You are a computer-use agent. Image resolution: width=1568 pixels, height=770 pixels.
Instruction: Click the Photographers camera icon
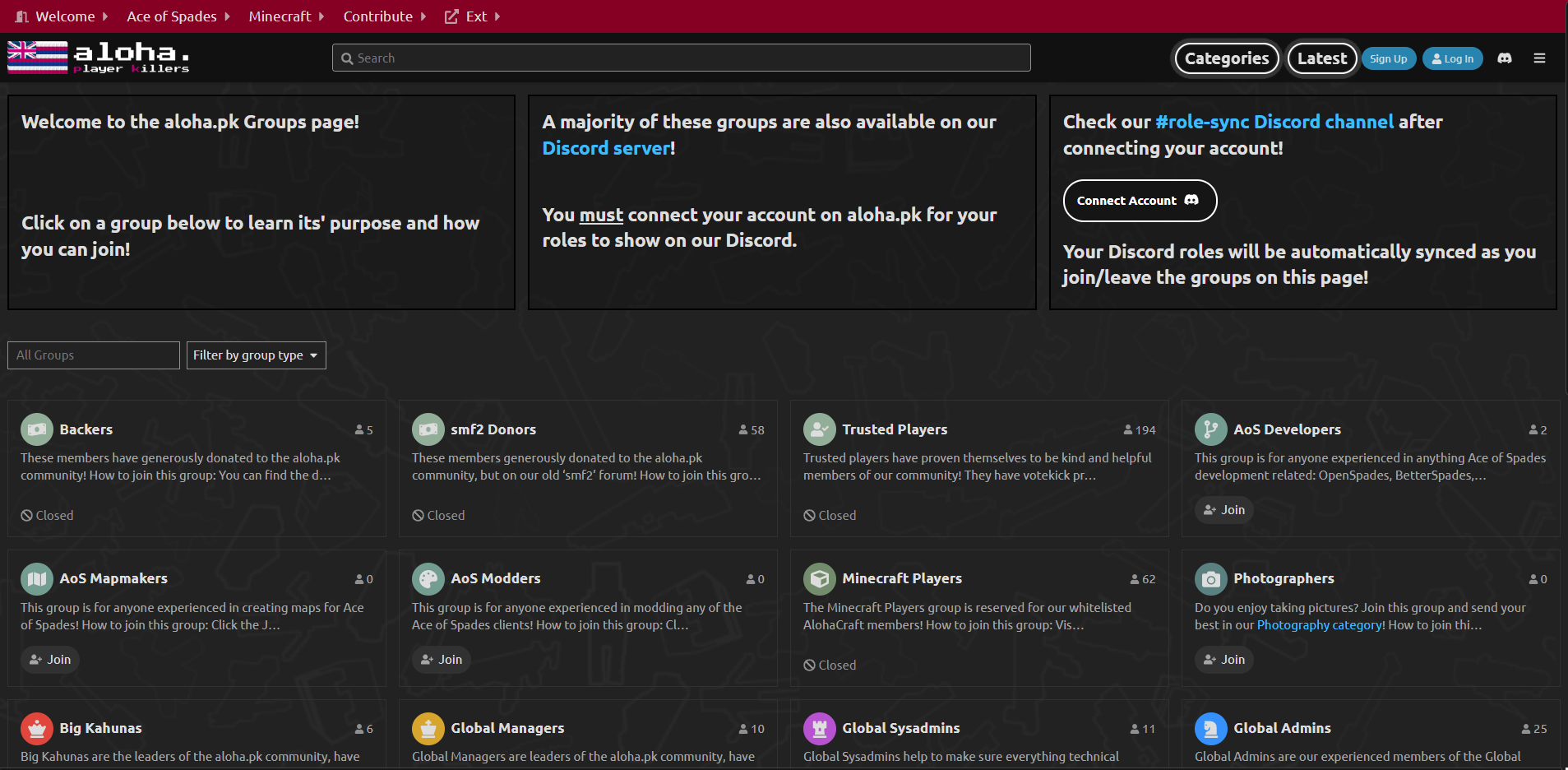[1210, 579]
